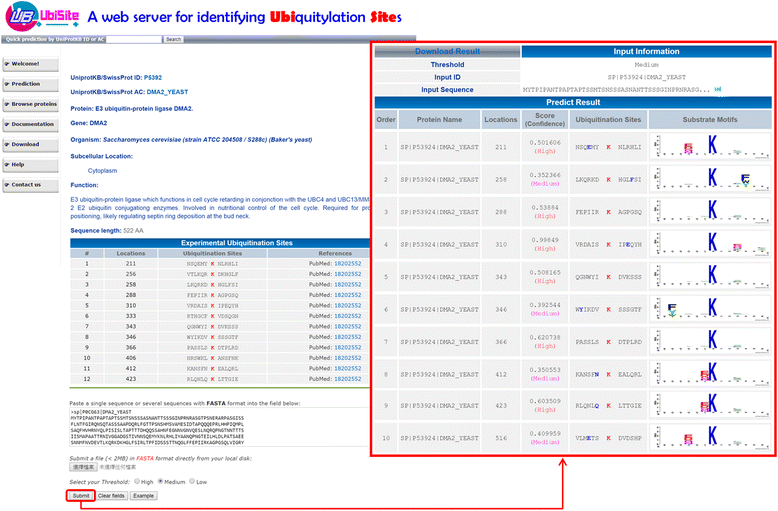Viewport: 778px width, 511px height.
Task: Open the Prediction menu item
Action: click(30, 84)
